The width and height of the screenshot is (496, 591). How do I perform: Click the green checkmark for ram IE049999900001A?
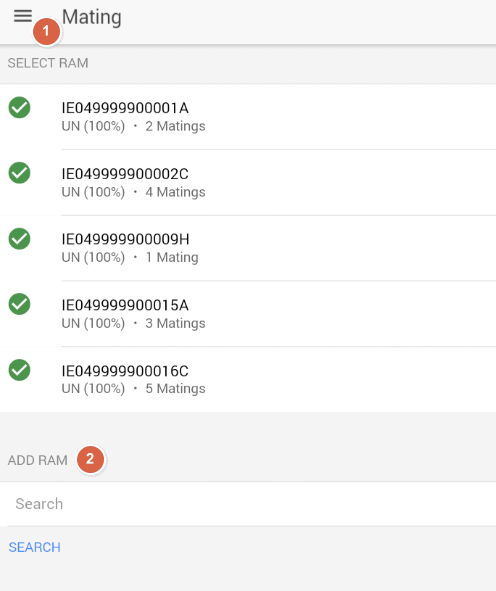point(20,107)
